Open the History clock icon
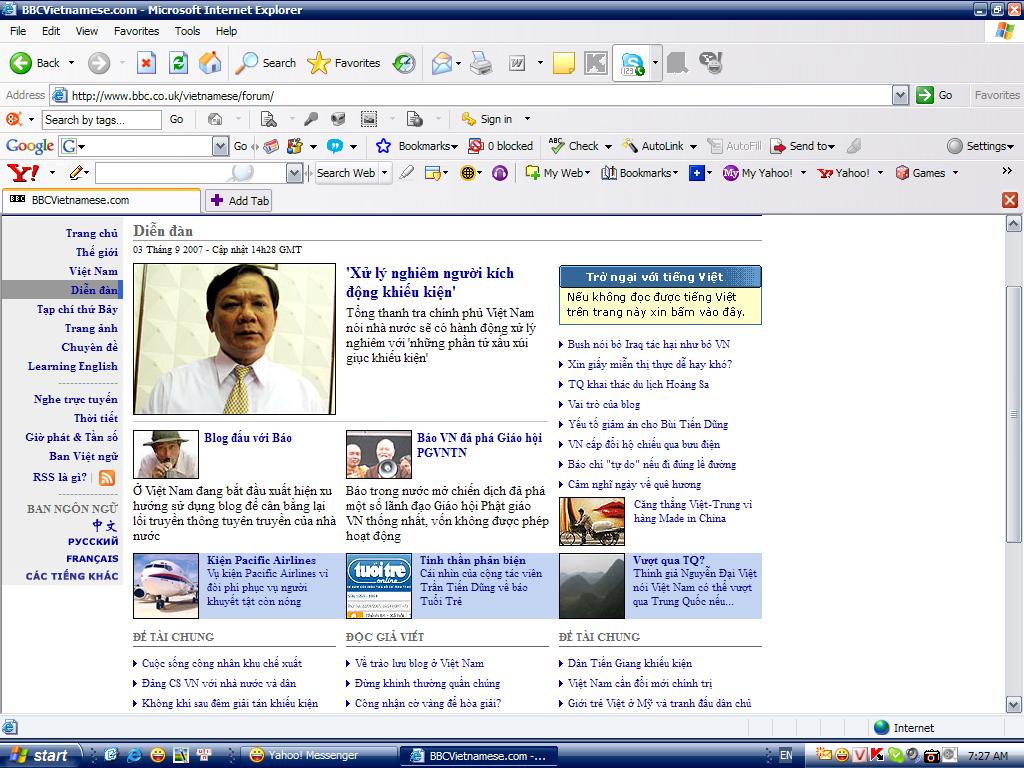Viewport: 1024px width, 768px height. coord(404,63)
